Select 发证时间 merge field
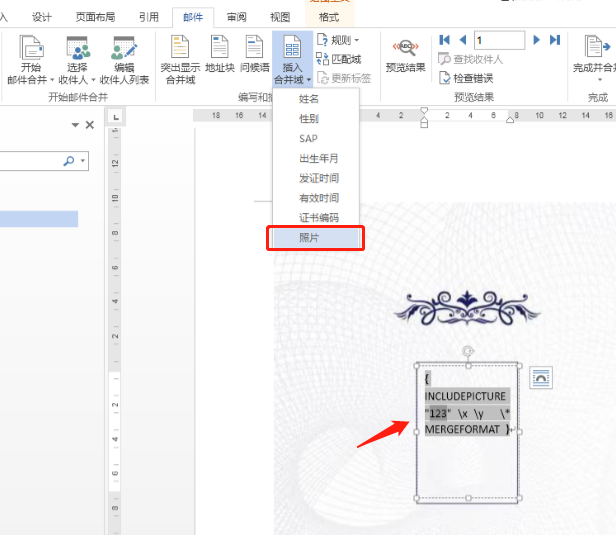The height and width of the screenshot is (535, 616). [x=316, y=178]
